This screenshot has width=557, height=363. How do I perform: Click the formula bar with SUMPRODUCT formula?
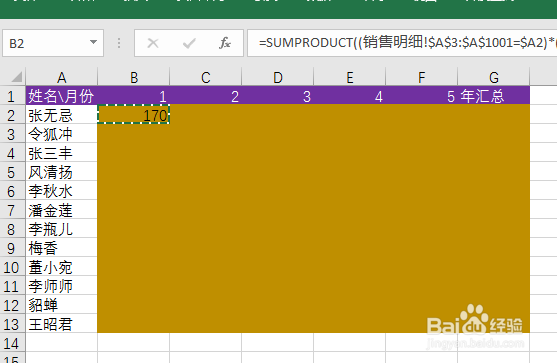pyautogui.click(x=402, y=43)
